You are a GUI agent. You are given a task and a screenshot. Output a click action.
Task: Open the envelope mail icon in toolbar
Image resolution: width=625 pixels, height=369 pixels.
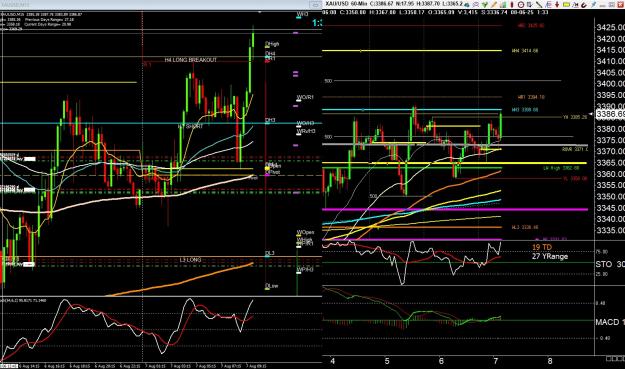point(476,5)
